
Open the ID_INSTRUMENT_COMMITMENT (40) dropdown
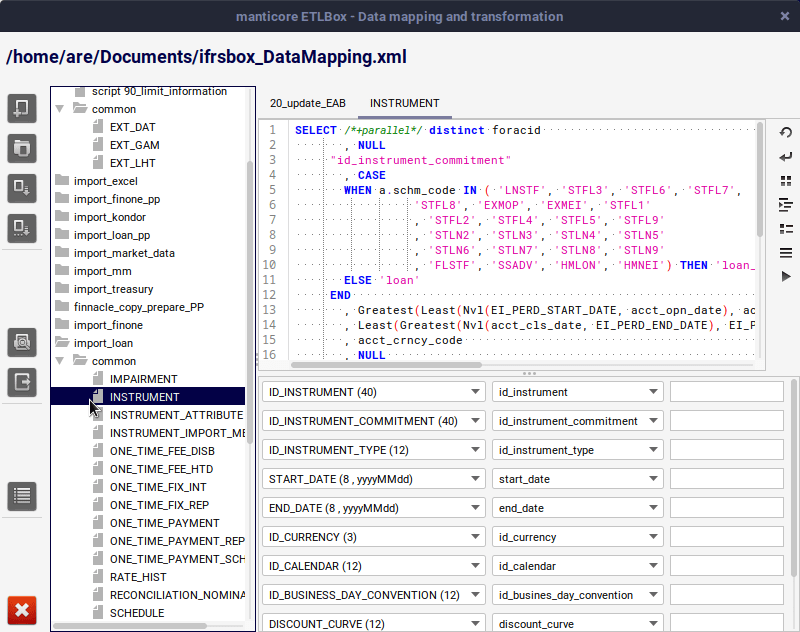pyautogui.click(x=374, y=421)
